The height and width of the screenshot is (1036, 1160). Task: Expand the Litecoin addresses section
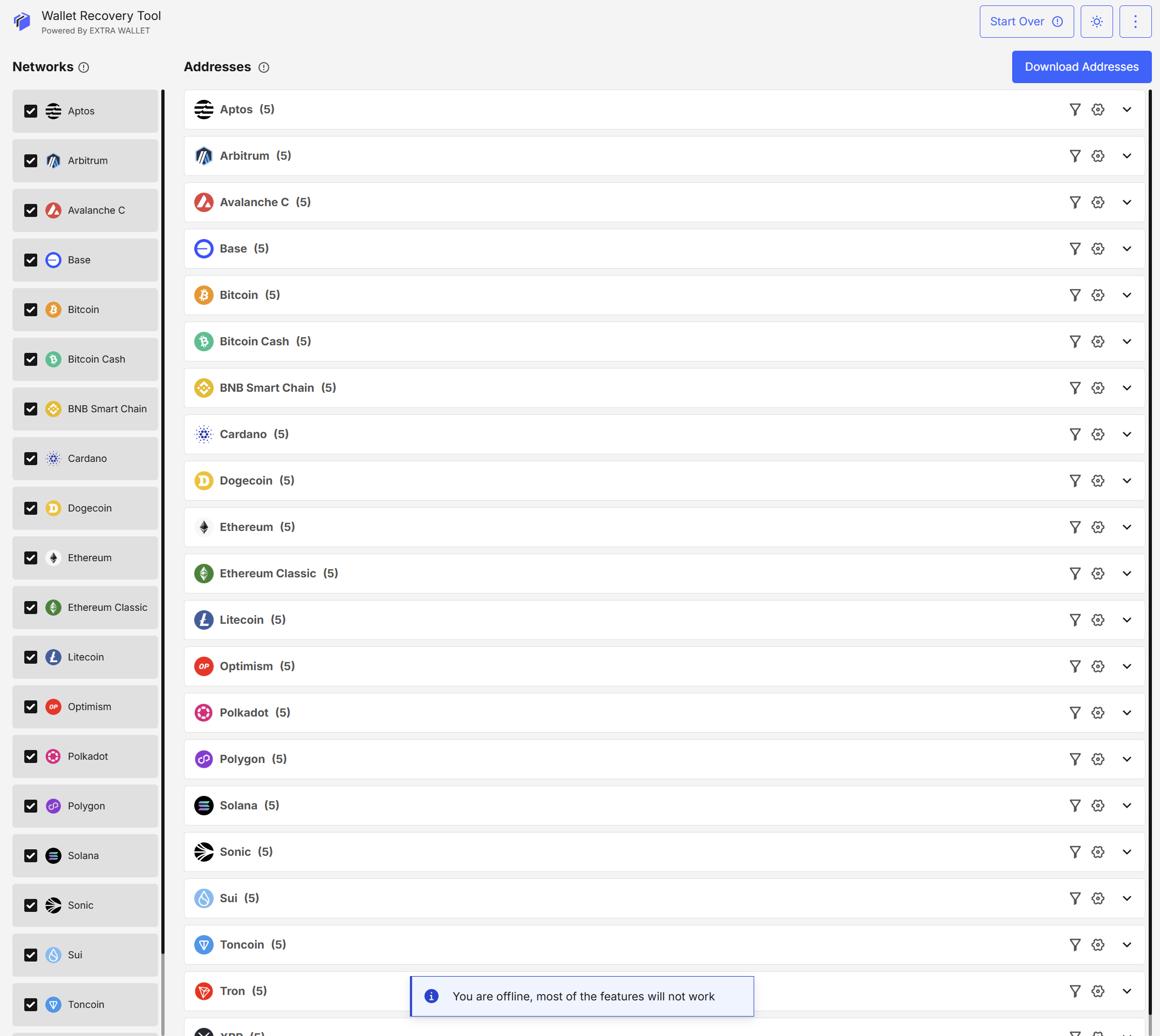coord(1128,620)
